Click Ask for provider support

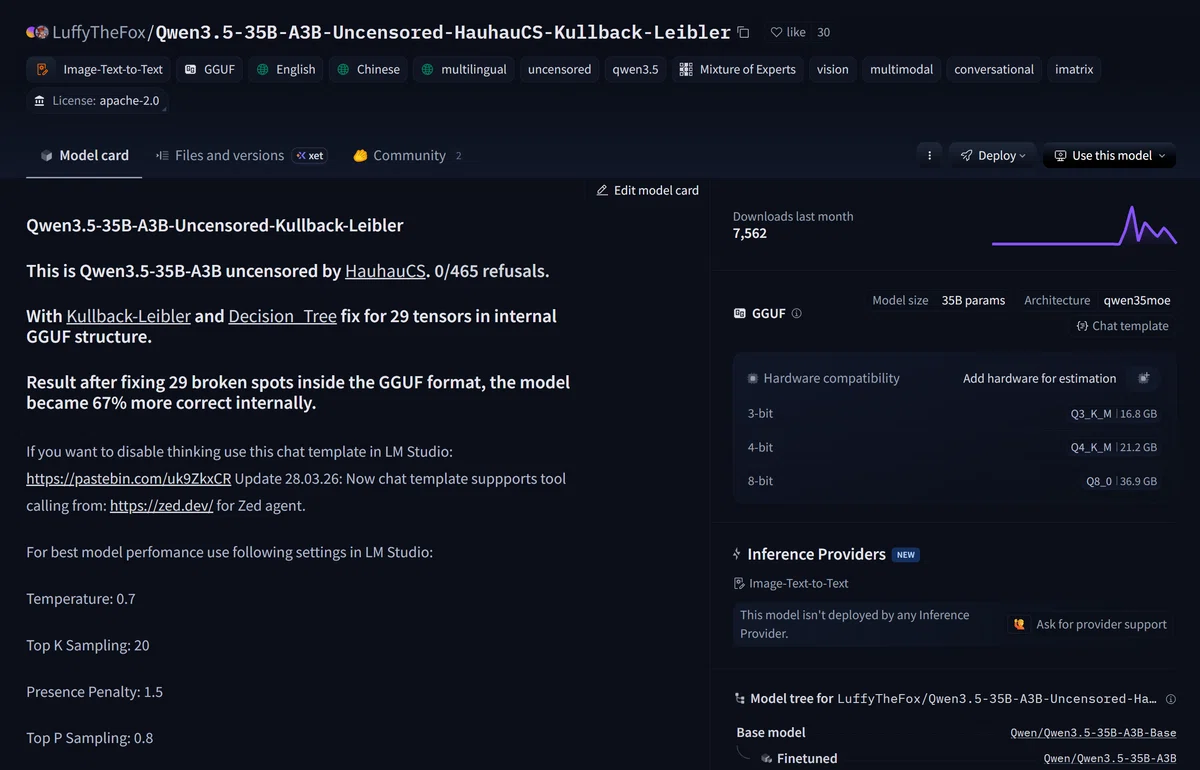tap(1089, 624)
